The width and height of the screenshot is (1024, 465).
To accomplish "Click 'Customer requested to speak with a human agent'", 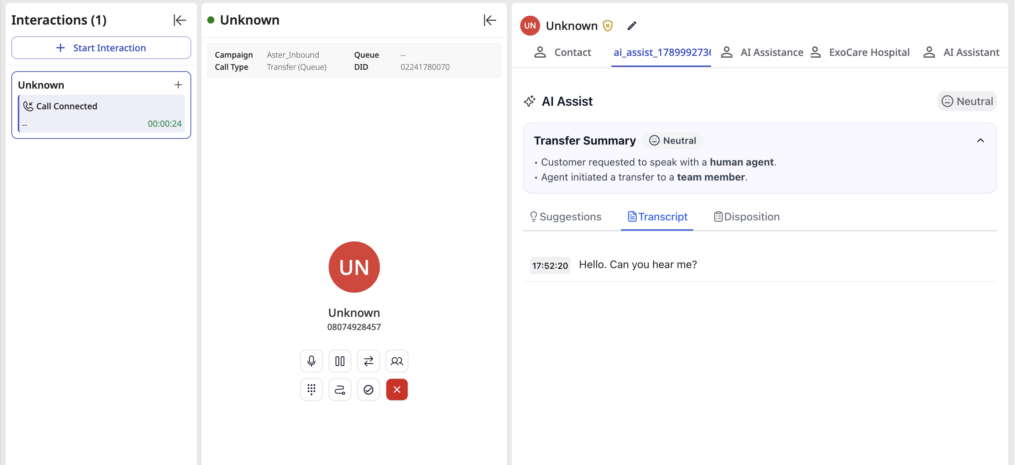I will [658, 163].
